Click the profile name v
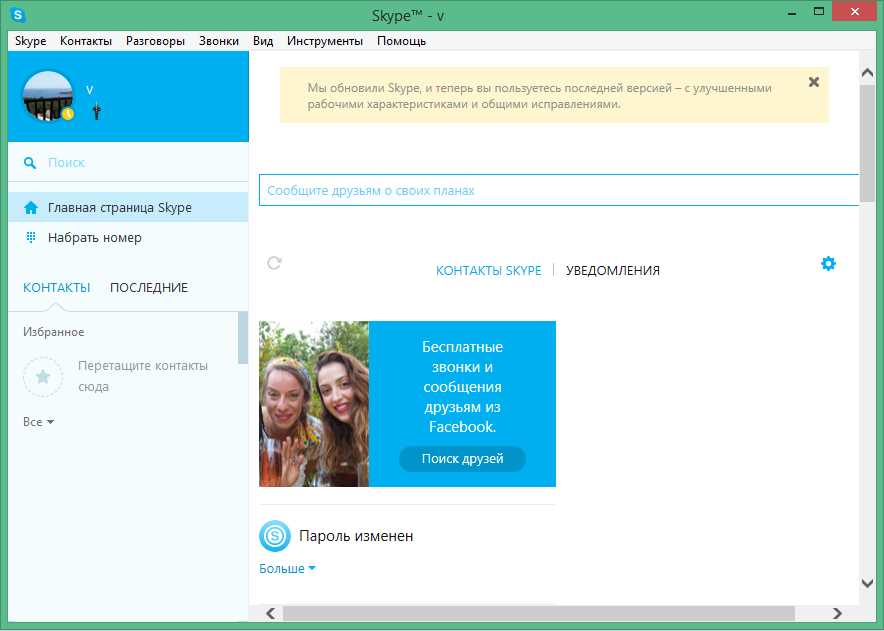The width and height of the screenshot is (884, 631). tap(90, 90)
